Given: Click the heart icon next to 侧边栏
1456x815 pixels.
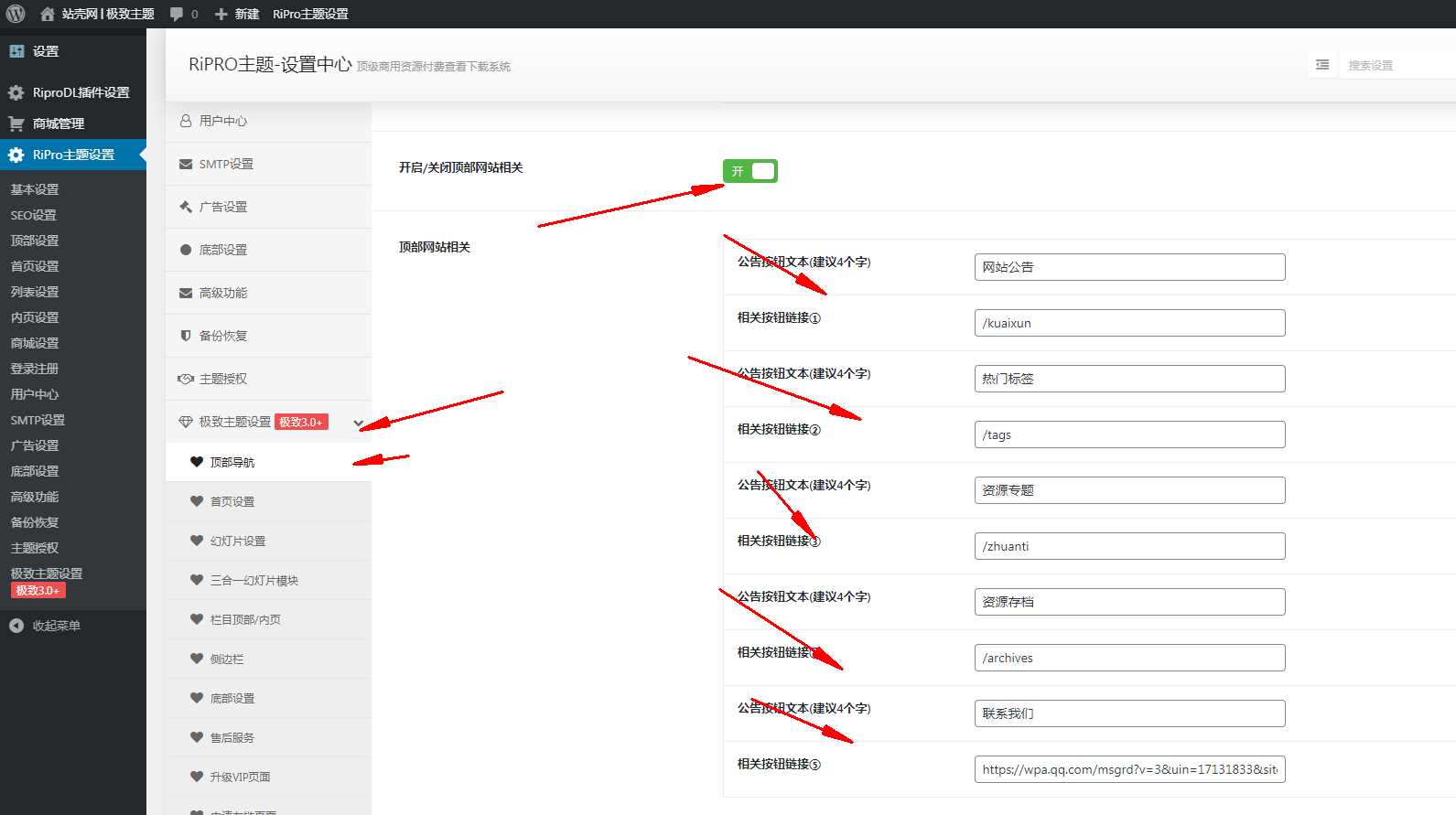Looking at the screenshot, I should pos(196,659).
